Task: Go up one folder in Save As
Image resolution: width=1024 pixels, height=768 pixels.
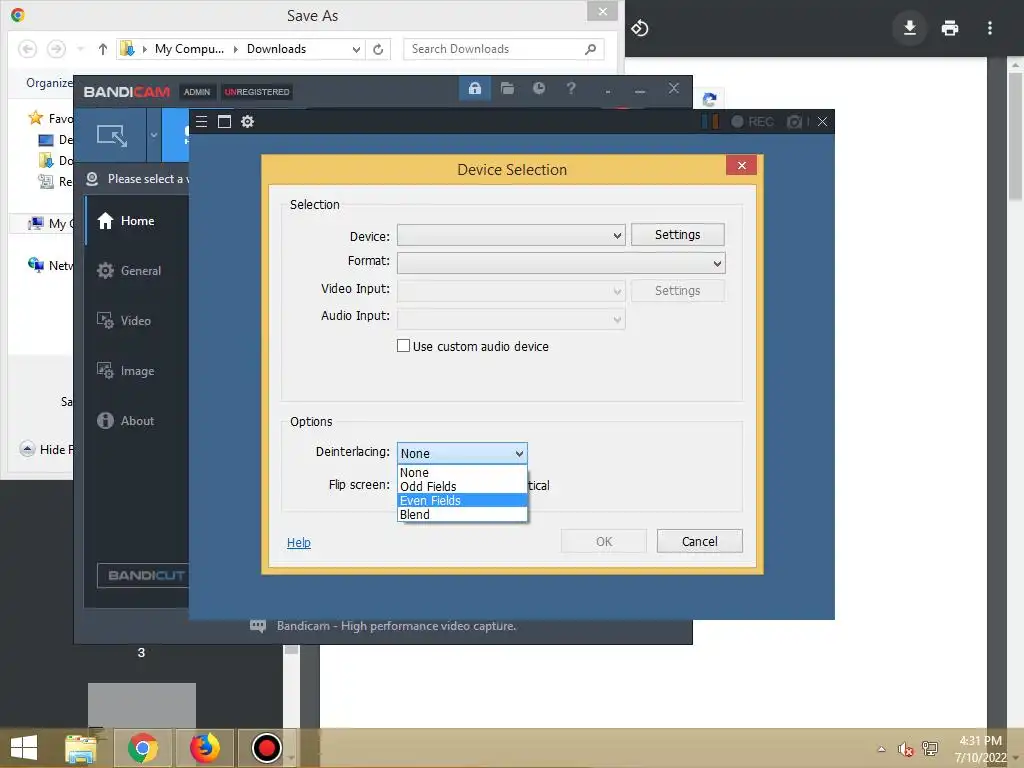Action: pyautogui.click(x=103, y=49)
